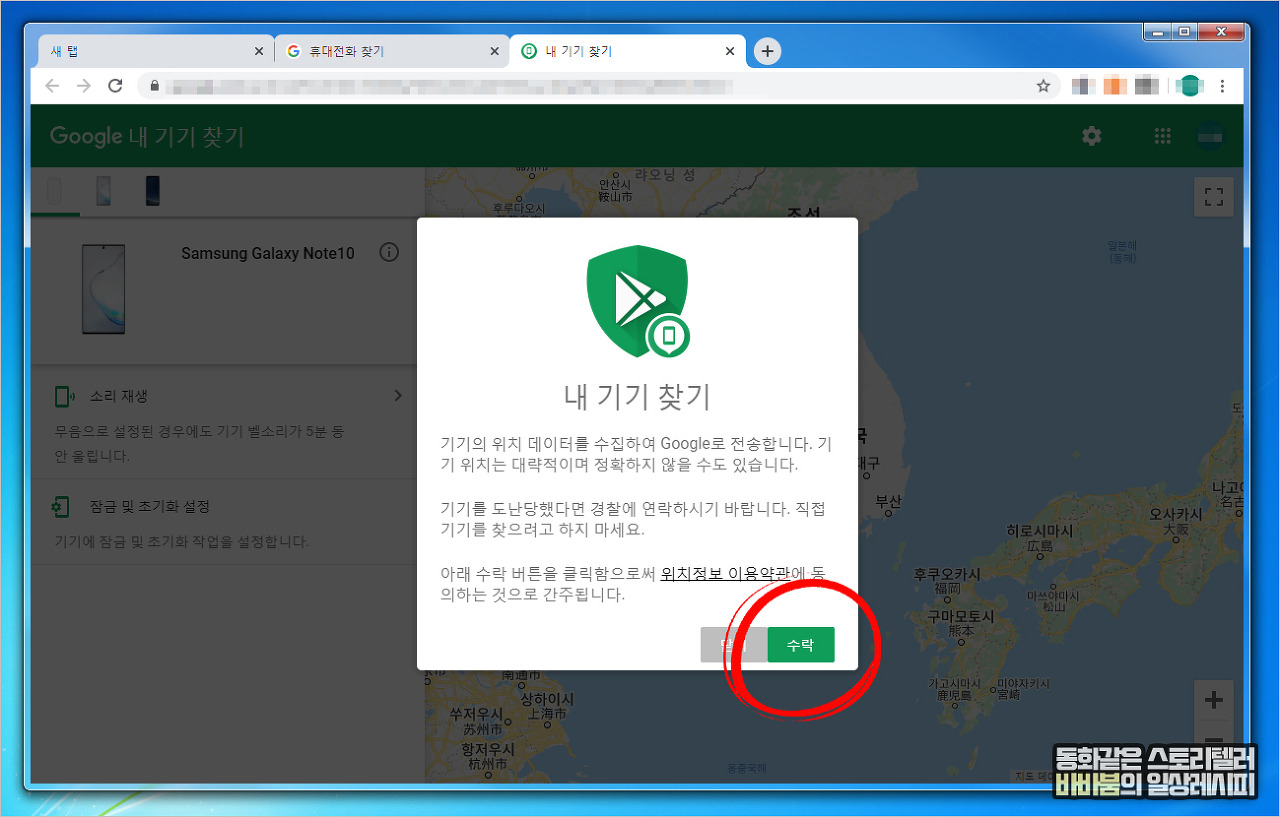Minimize the Chrome window
The height and width of the screenshot is (817, 1280).
coord(1157,32)
